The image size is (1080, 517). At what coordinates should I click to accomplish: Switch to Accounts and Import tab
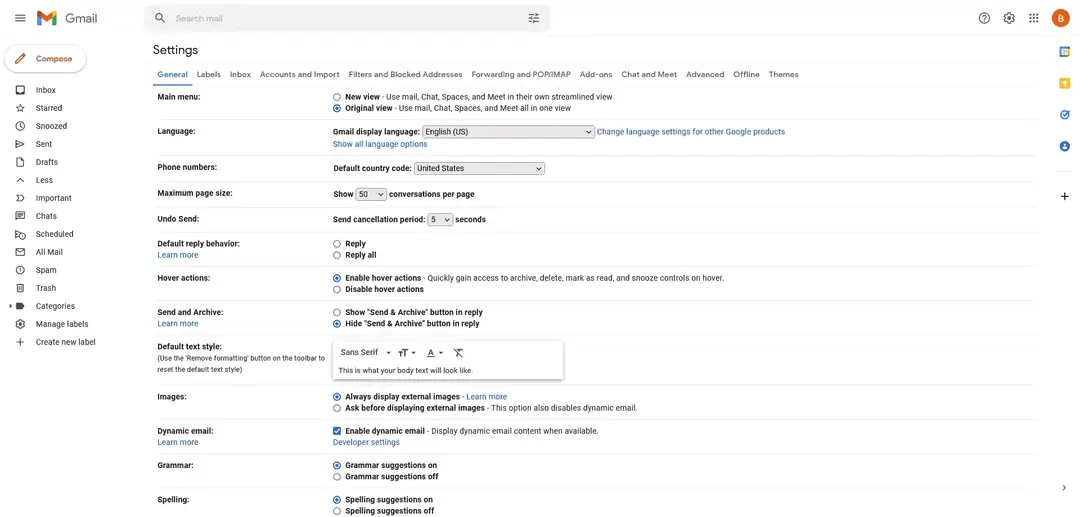pos(300,74)
